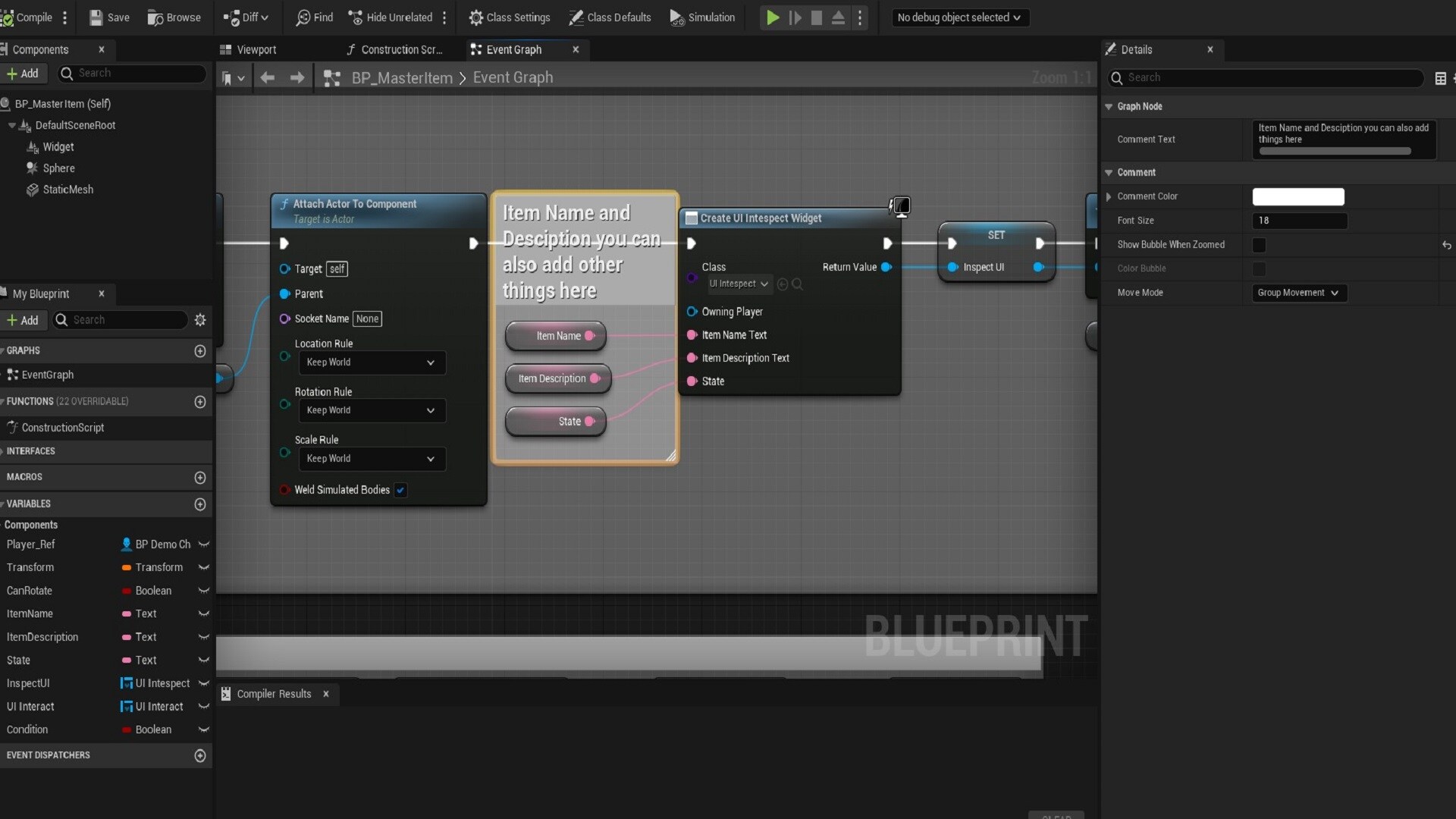1456x819 pixels.
Task: Open My Blueprint panel settings gear
Action: tap(200, 320)
